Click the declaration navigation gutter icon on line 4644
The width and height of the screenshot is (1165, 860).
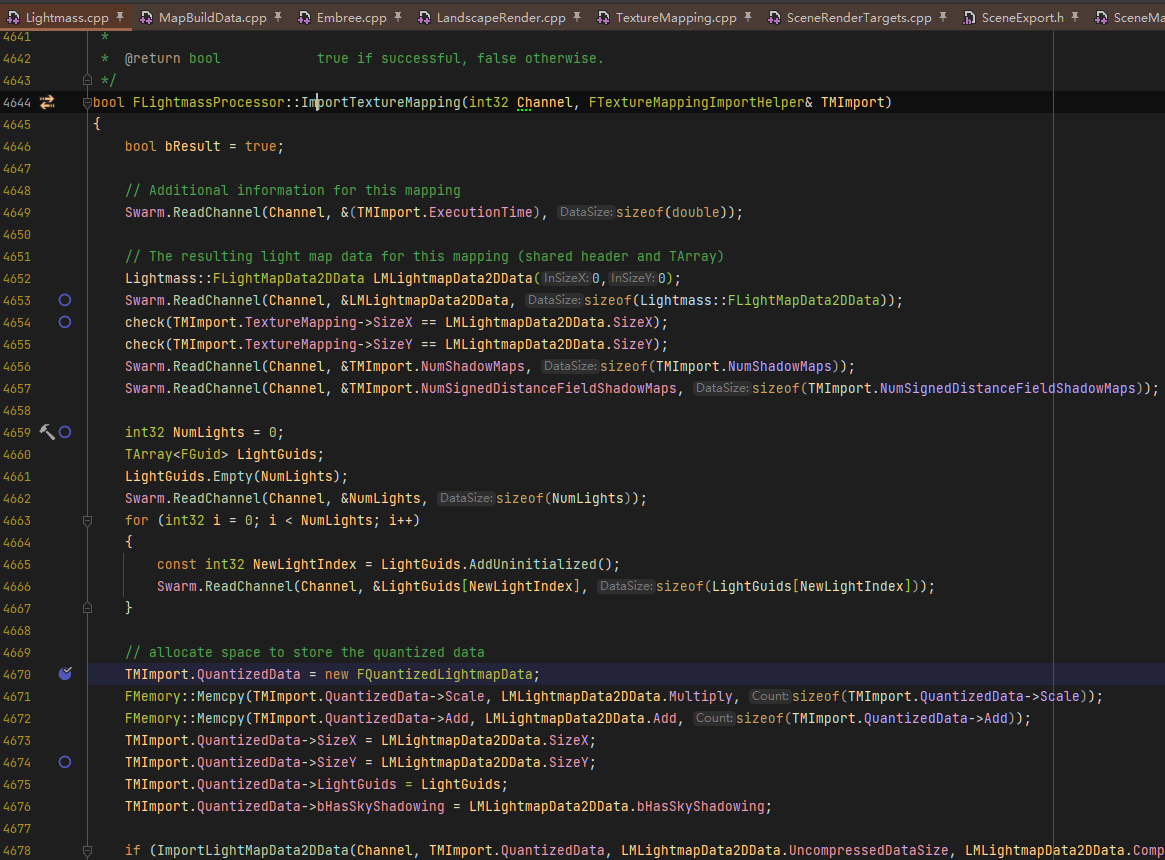(47, 103)
